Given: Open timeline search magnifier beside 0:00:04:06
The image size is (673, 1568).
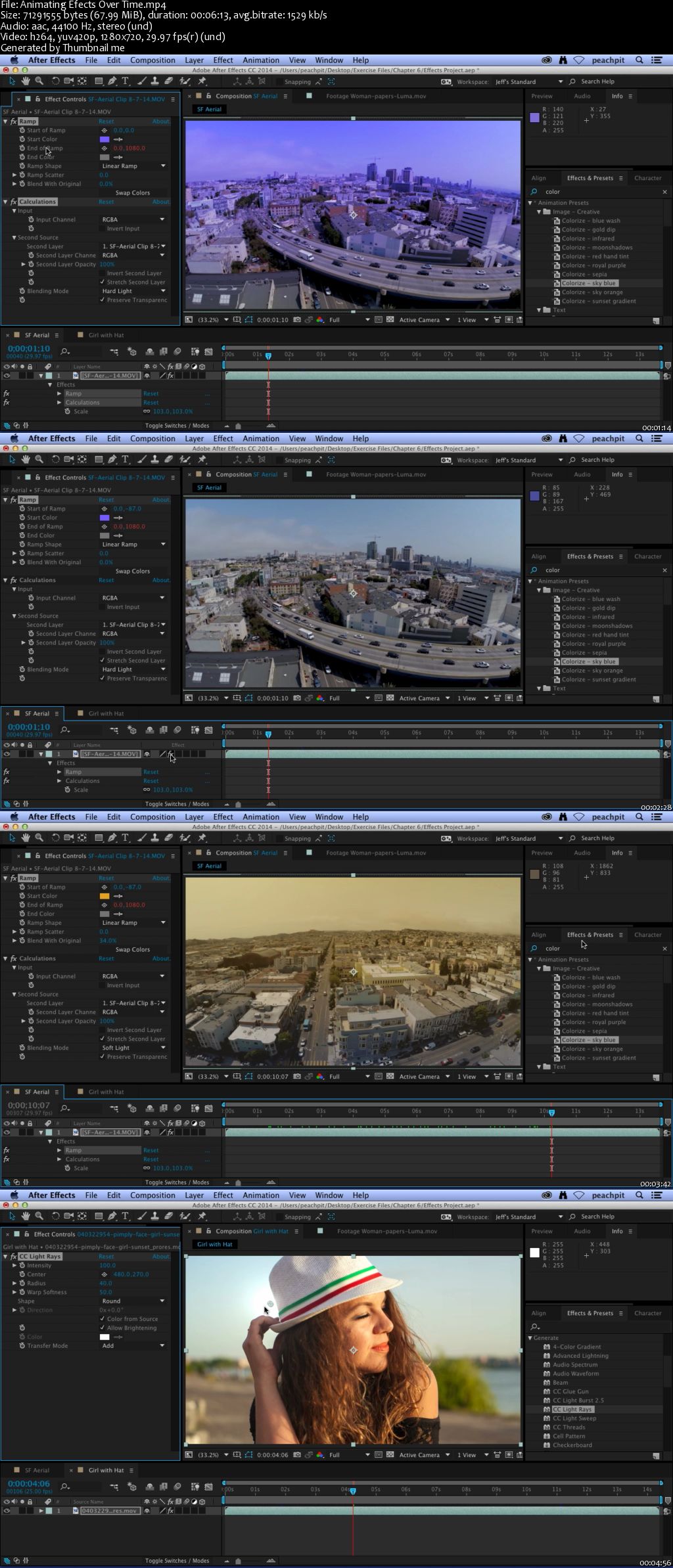Looking at the screenshot, I should click(x=65, y=1487).
